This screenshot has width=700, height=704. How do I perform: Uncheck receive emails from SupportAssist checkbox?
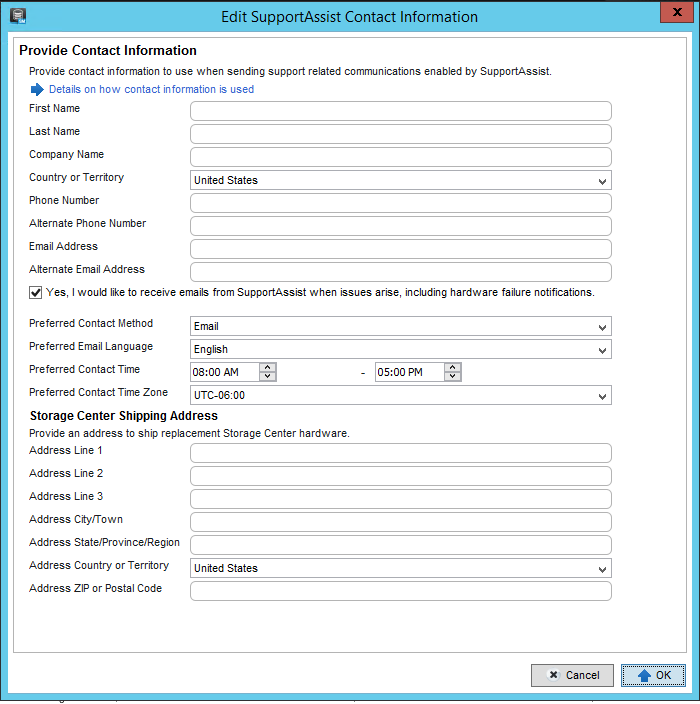(x=35, y=293)
